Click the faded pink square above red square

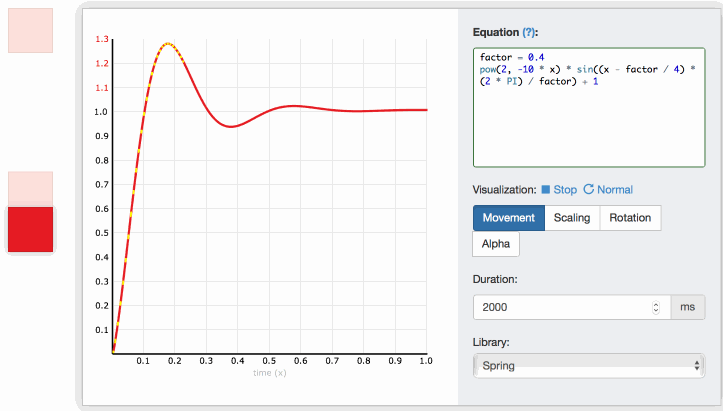[30, 189]
